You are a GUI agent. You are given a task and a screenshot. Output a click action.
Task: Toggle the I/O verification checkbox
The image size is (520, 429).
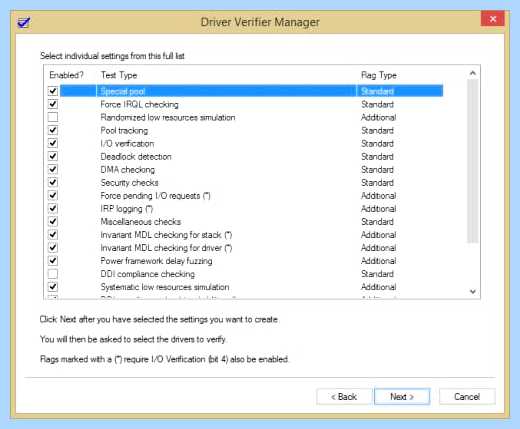click(x=53, y=143)
